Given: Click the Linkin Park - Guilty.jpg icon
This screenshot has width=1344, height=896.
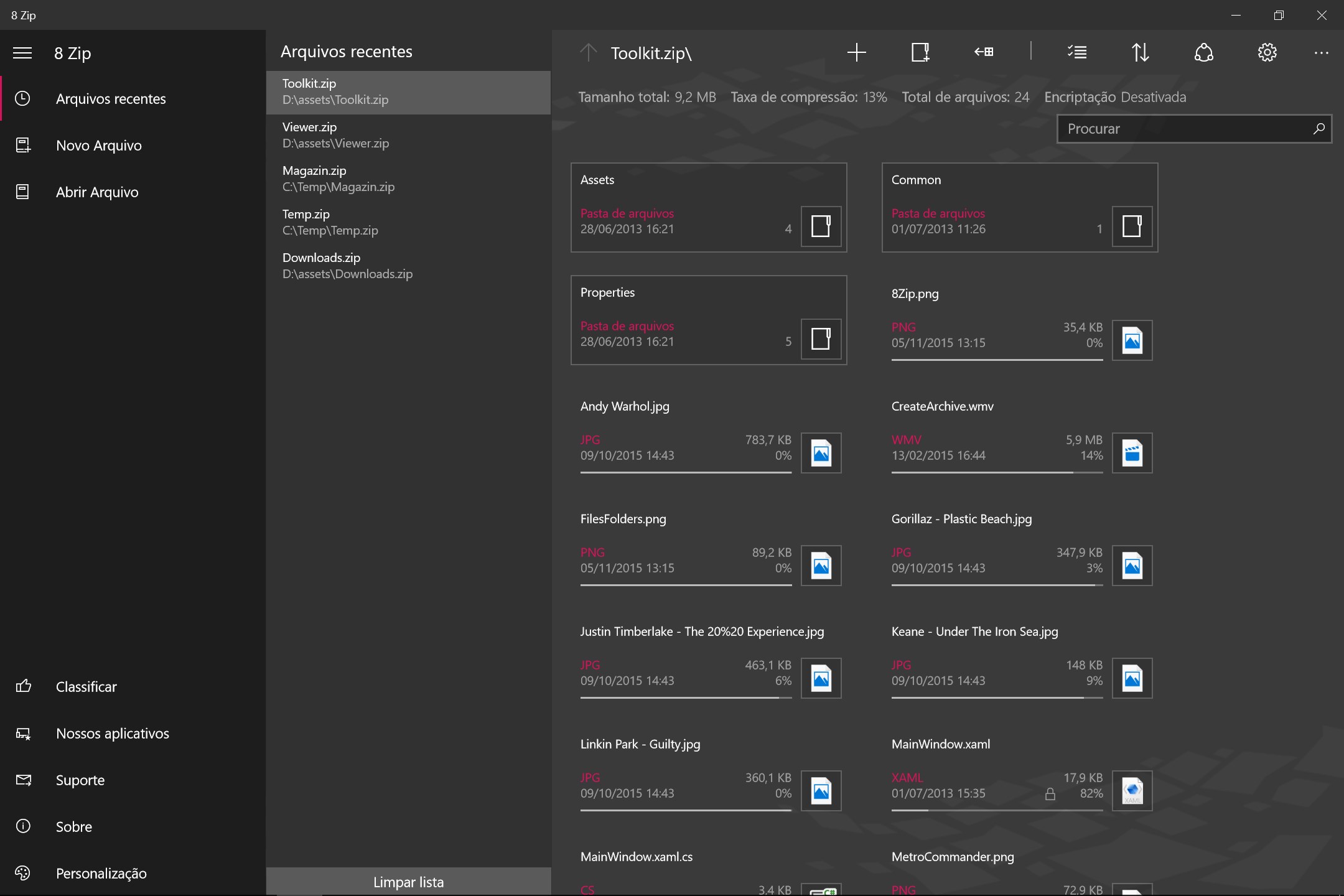Looking at the screenshot, I should 821,791.
